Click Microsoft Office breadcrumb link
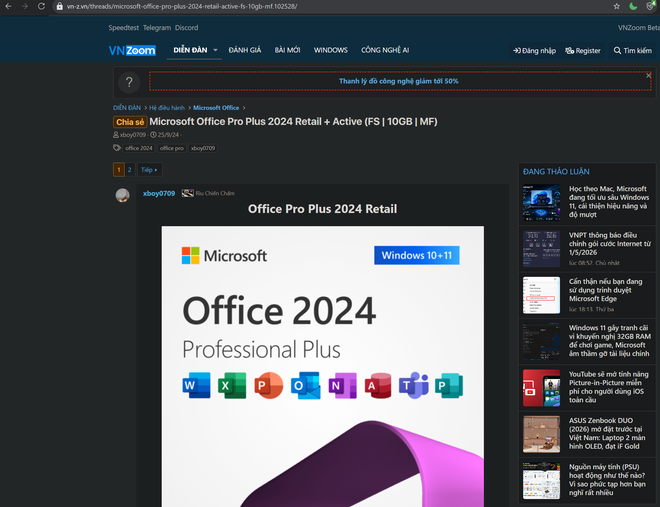 point(216,108)
